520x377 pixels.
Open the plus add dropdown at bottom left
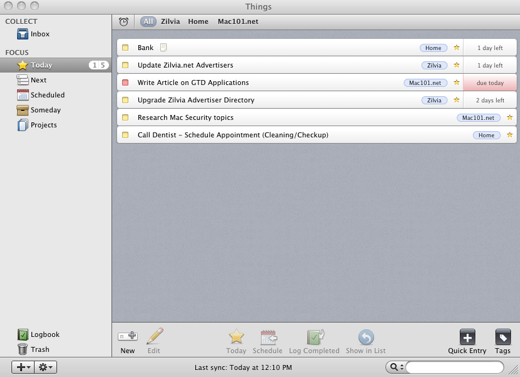click(x=23, y=367)
